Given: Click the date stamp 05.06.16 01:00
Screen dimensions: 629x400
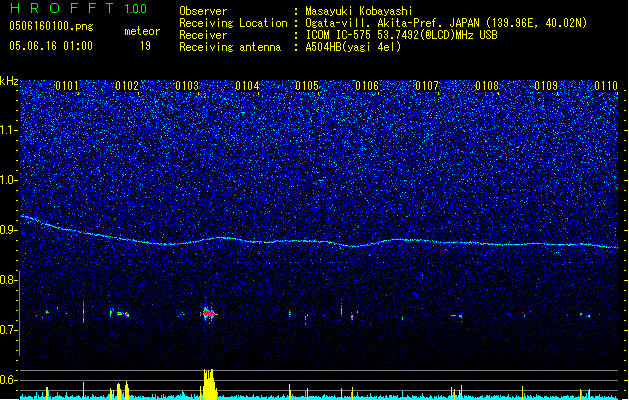Looking at the screenshot, I should pos(51,46).
